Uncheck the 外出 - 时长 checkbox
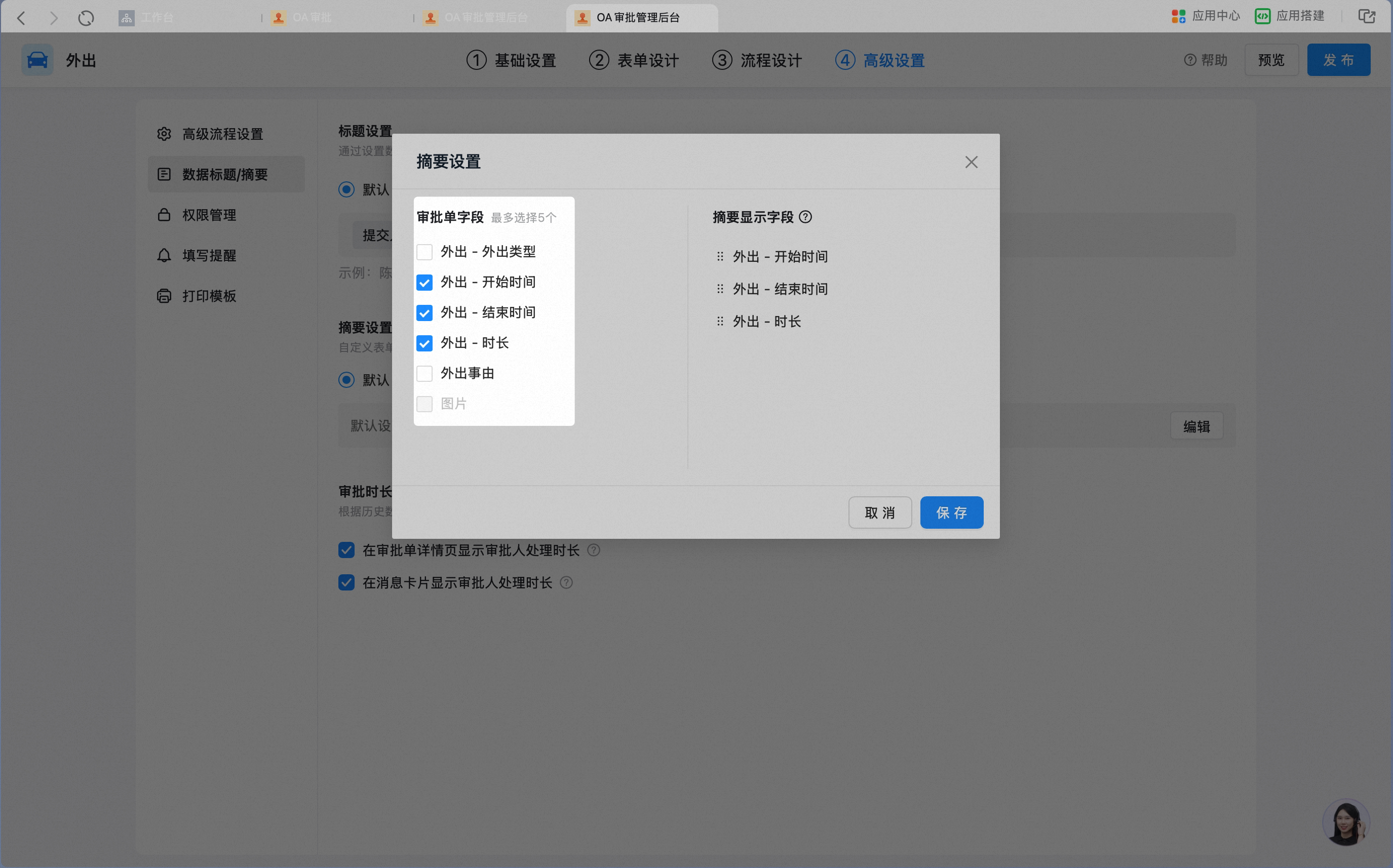Viewport: 1393px width, 868px height. tap(424, 343)
